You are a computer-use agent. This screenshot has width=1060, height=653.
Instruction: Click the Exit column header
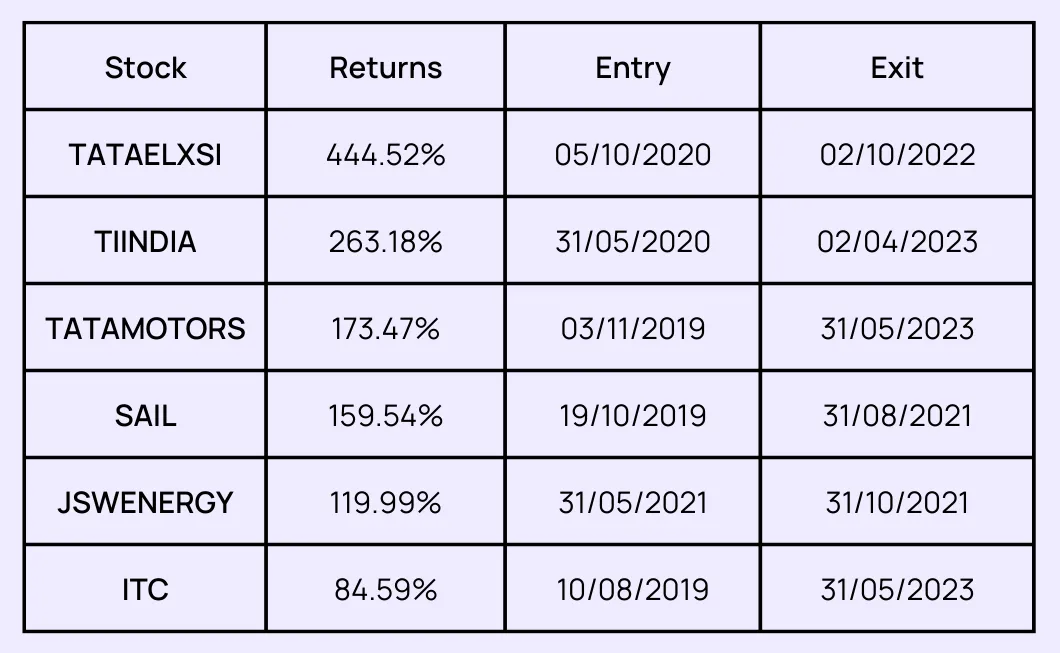897,68
